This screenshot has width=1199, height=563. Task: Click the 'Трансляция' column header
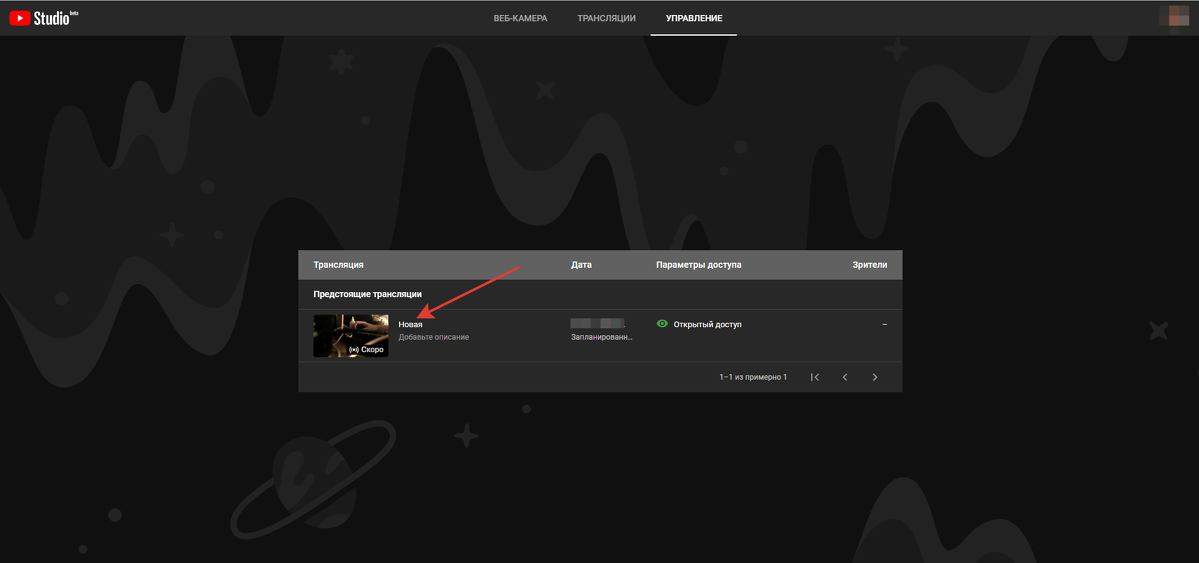[x=338, y=265]
